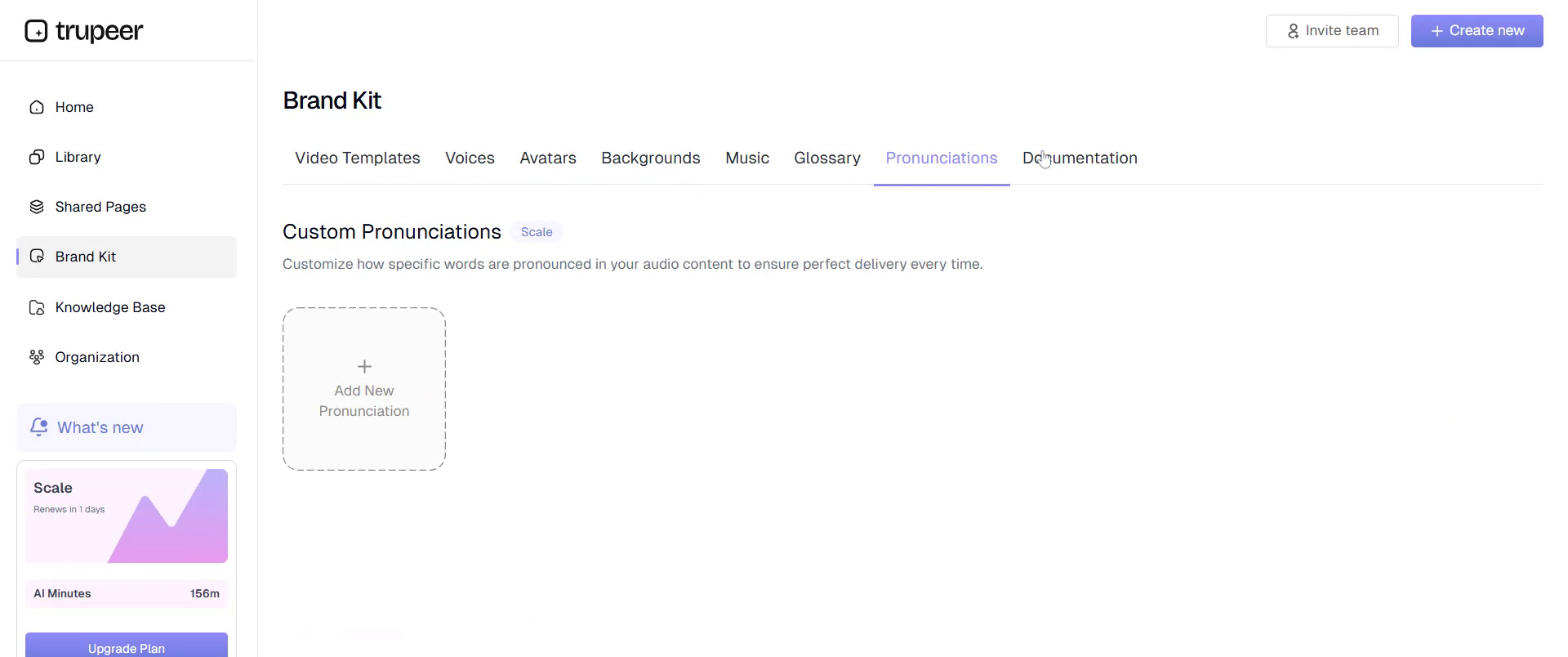Go to the Backgrounds tab
Image resolution: width=1568 pixels, height=657 pixels.
[651, 158]
